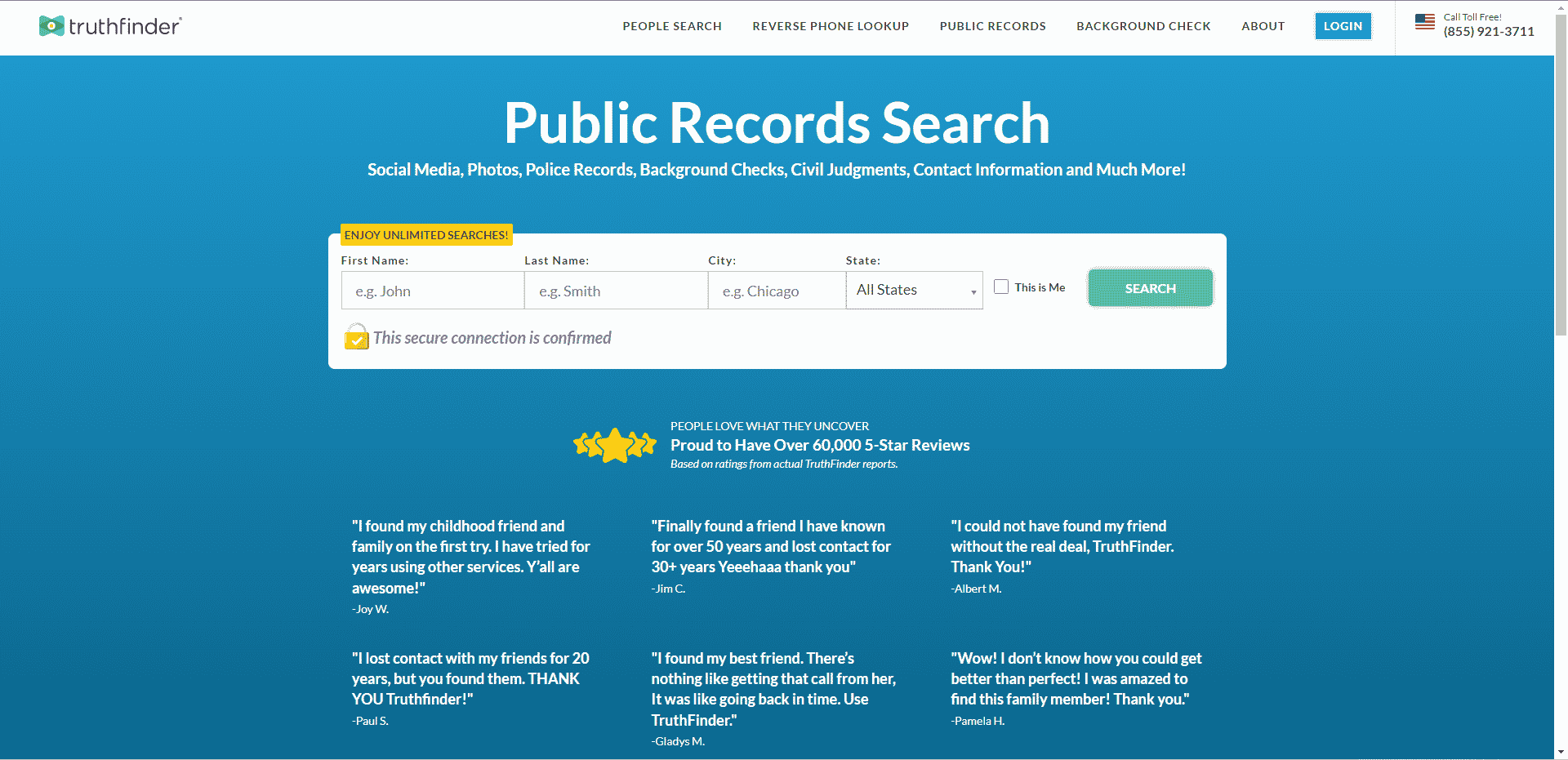The width and height of the screenshot is (1568, 760).
Task: Click the truthfinder logo
Action: click(109, 26)
